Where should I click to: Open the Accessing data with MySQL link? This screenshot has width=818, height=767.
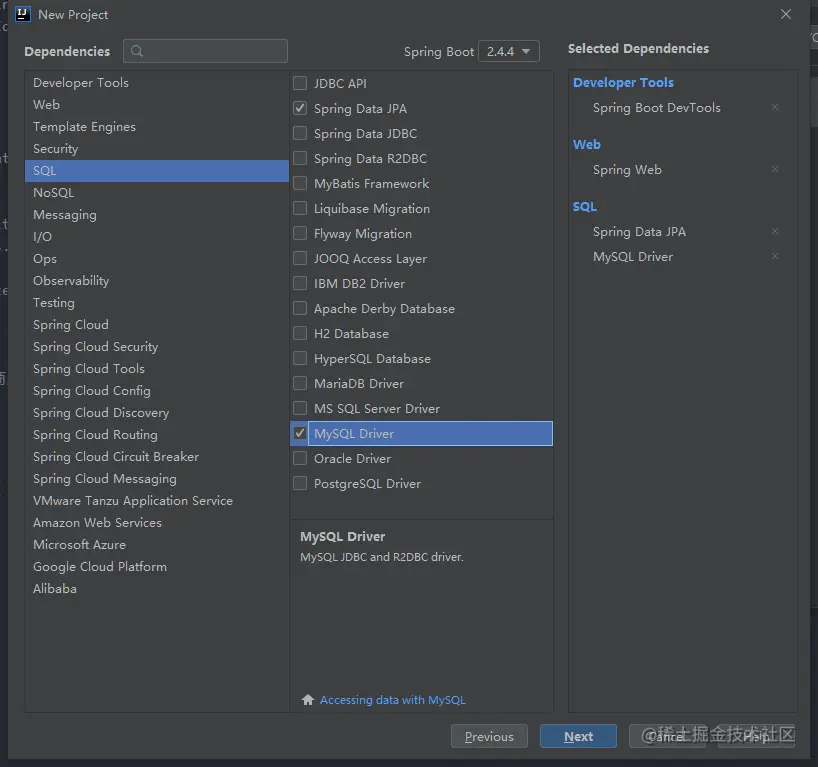coord(392,700)
